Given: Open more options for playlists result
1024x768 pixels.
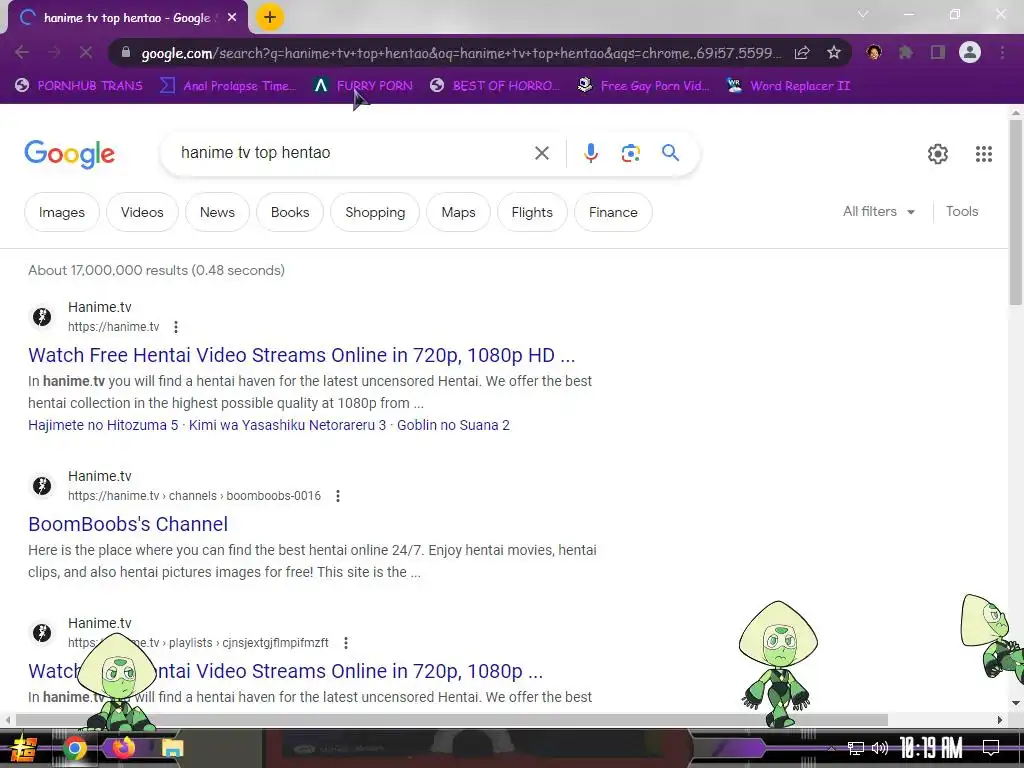Looking at the screenshot, I should coord(345,643).
